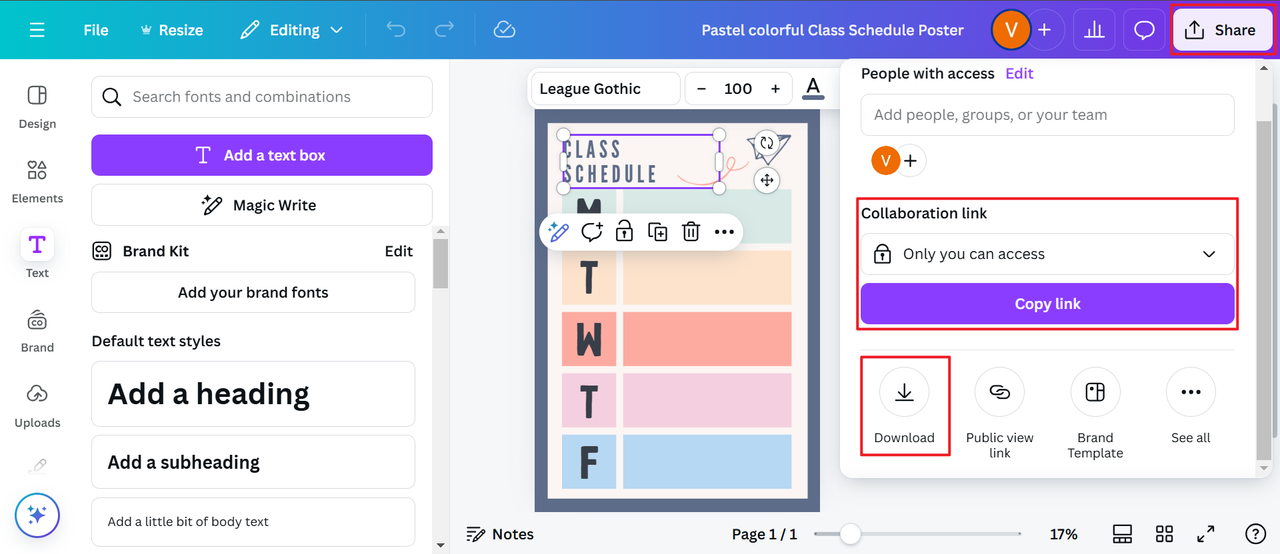Toggle the page thumbnails view icon
This screenshot has height=554, width=1280.
(1122, 534)
